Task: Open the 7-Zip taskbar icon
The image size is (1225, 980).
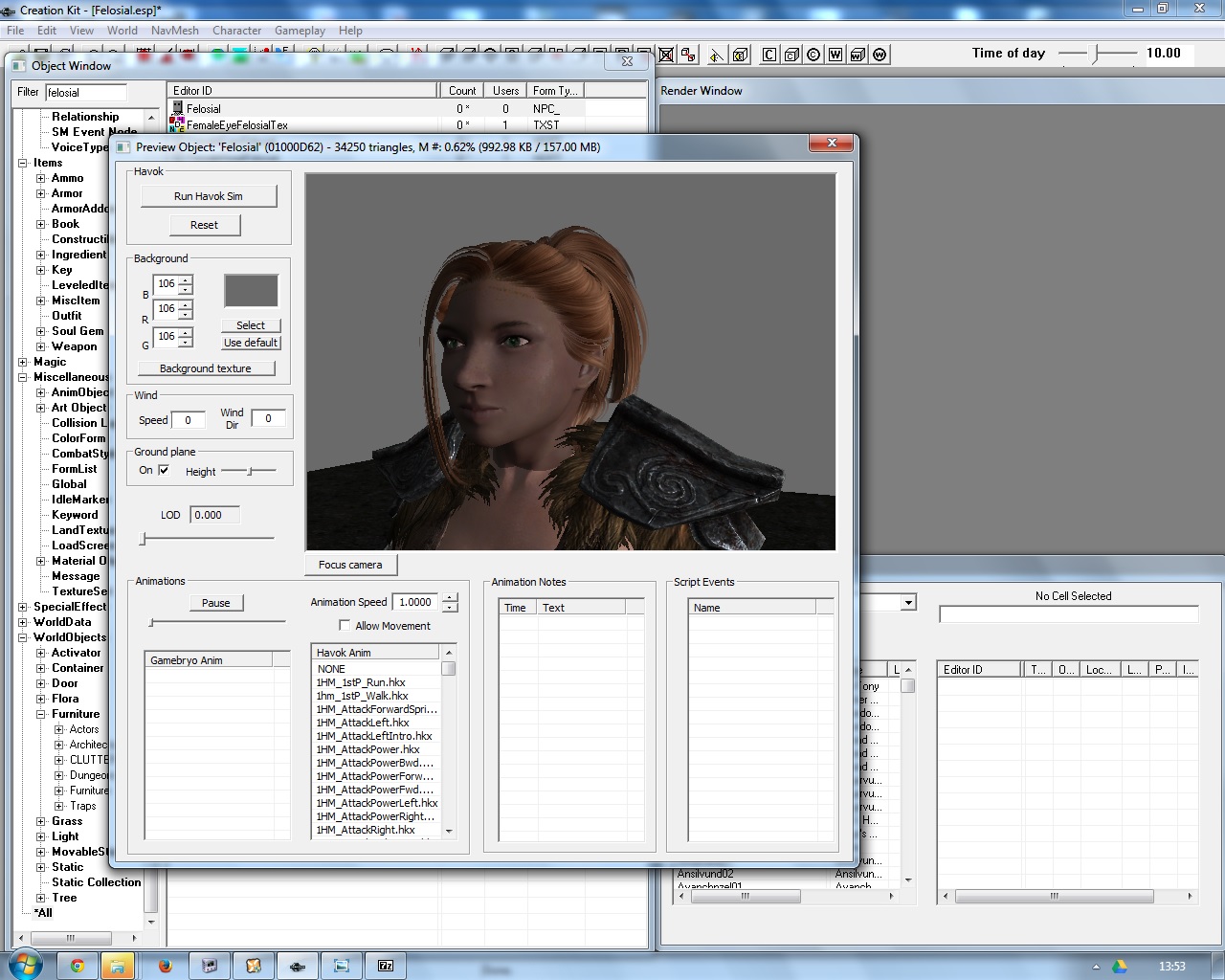Action: pos(386,966)
